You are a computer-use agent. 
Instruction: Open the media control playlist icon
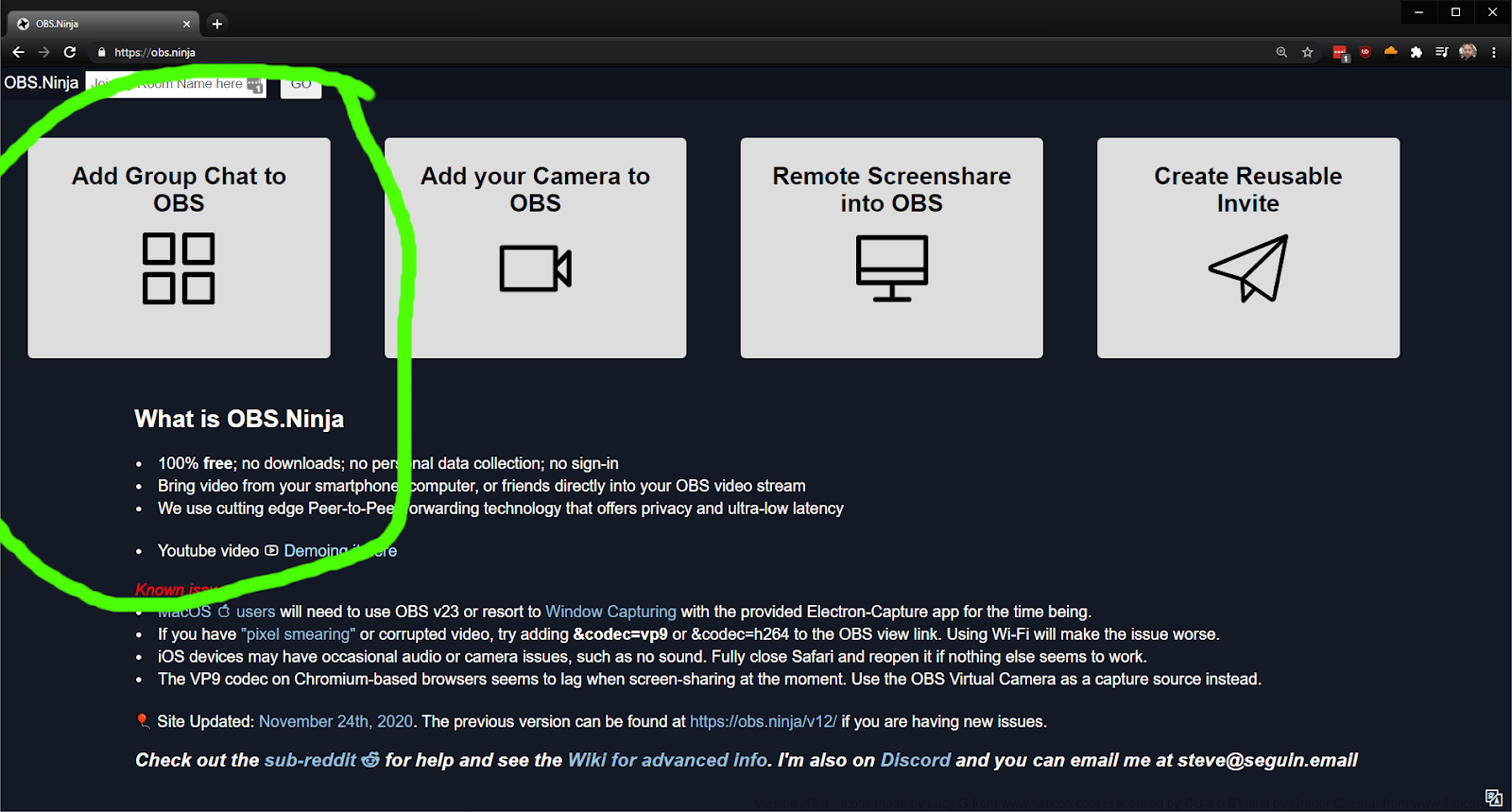1441,52
